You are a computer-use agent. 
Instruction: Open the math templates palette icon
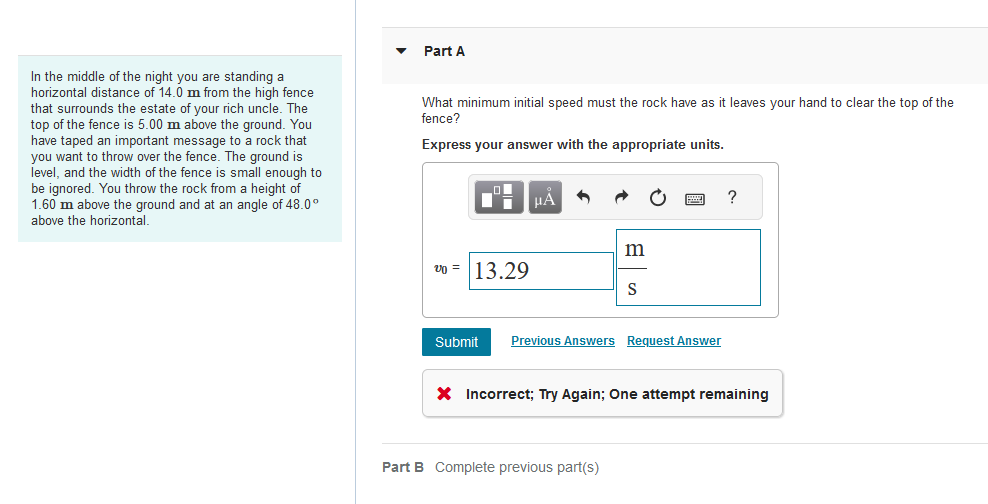point(499,197)
